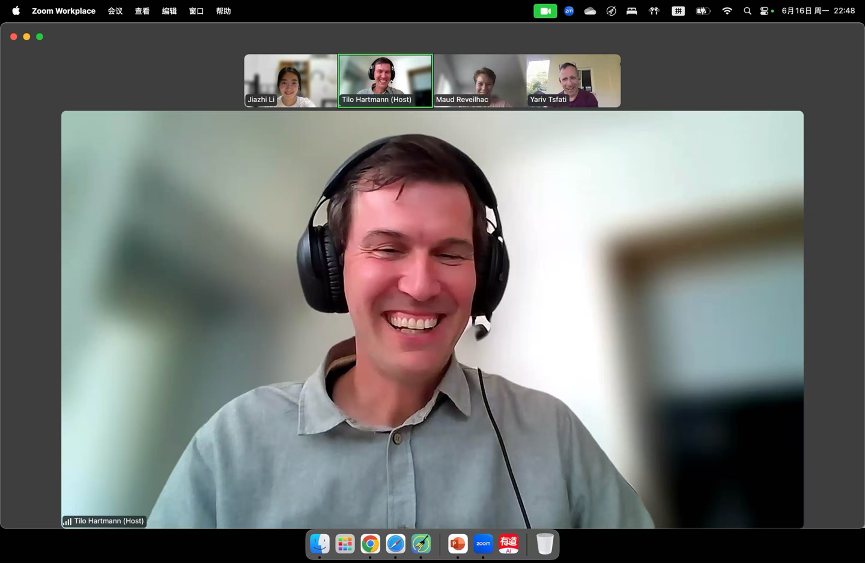866x564 pixels.
Task: Open the 查看 menu
Action: pos(142,11)
